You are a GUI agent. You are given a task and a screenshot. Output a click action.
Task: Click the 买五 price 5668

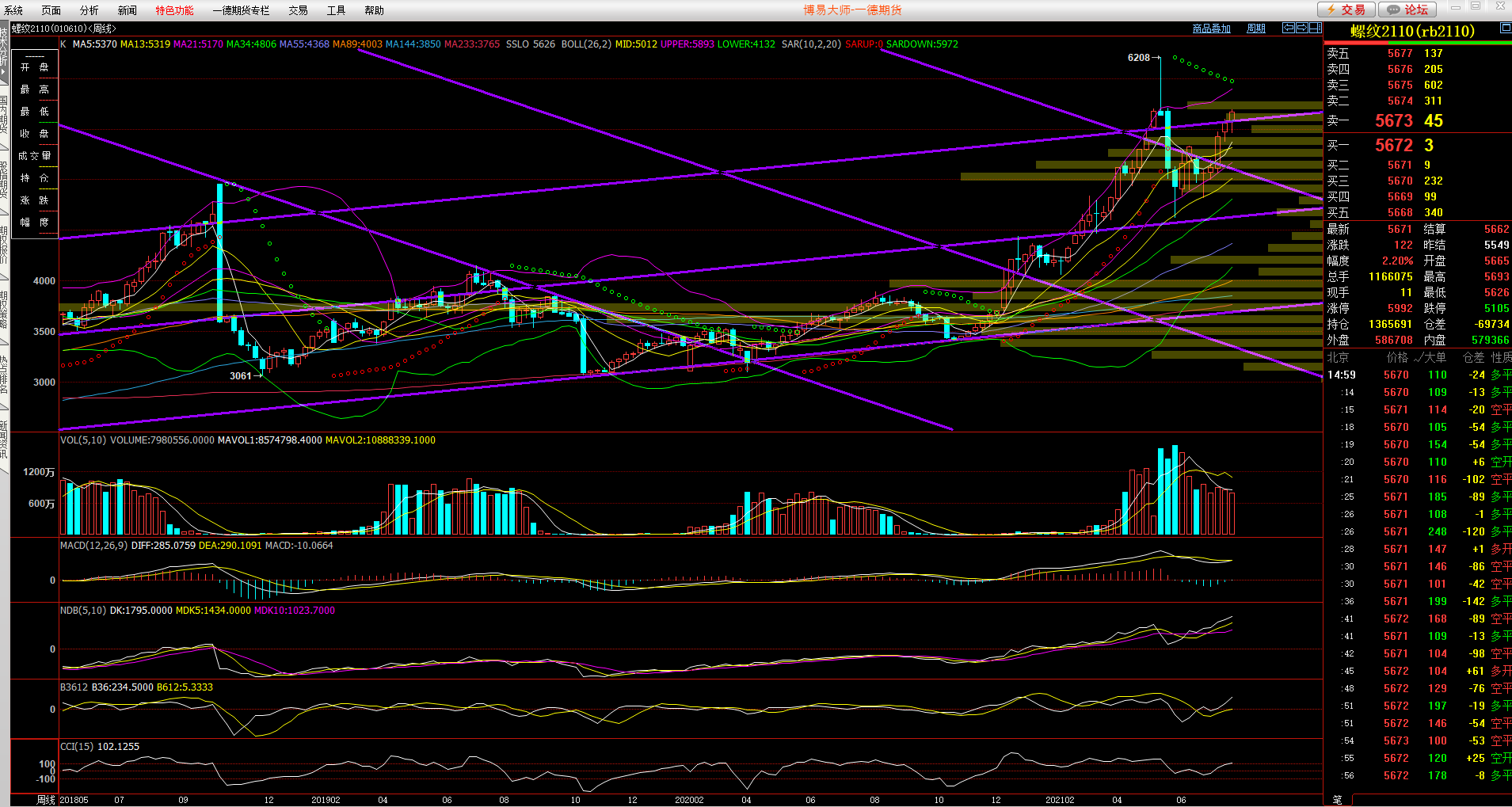coord(1400,212)
